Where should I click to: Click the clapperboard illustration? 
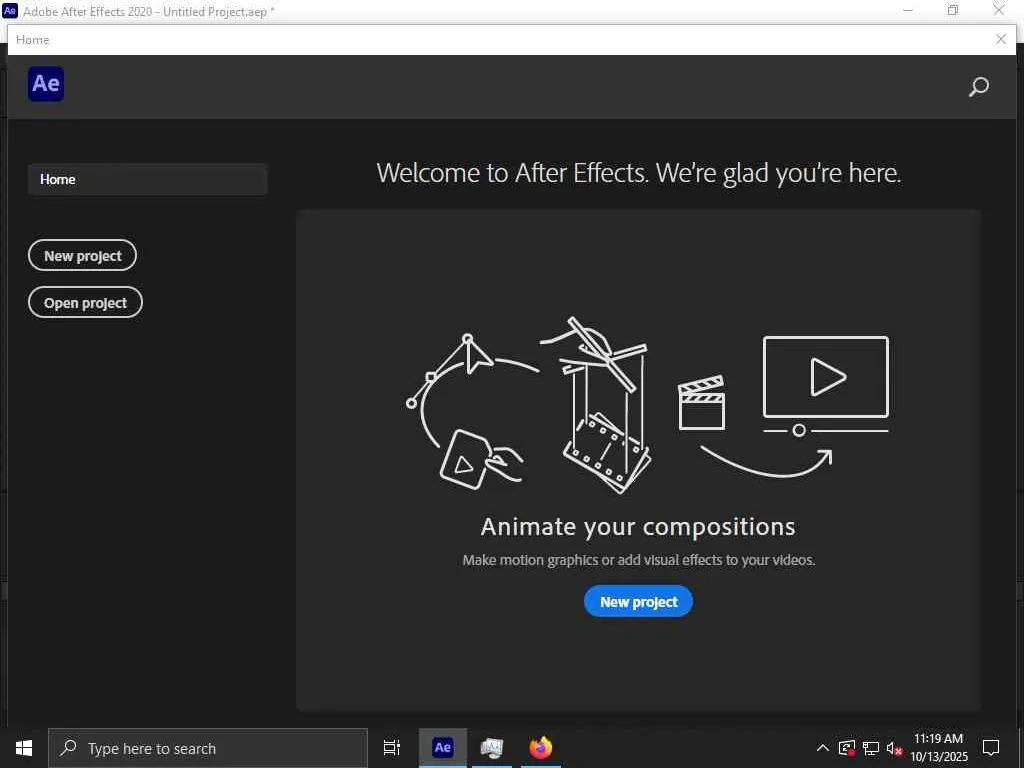[701, 402]
